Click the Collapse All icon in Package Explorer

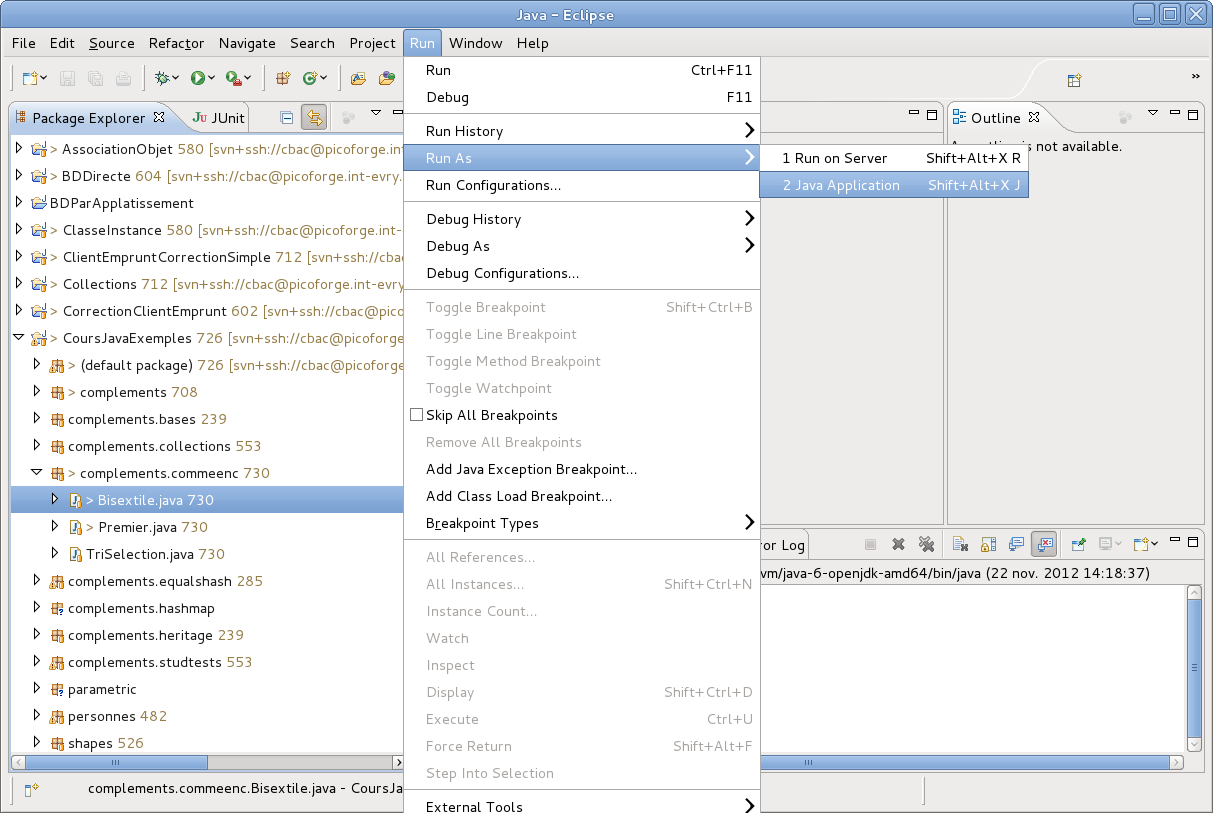[287, 117]
